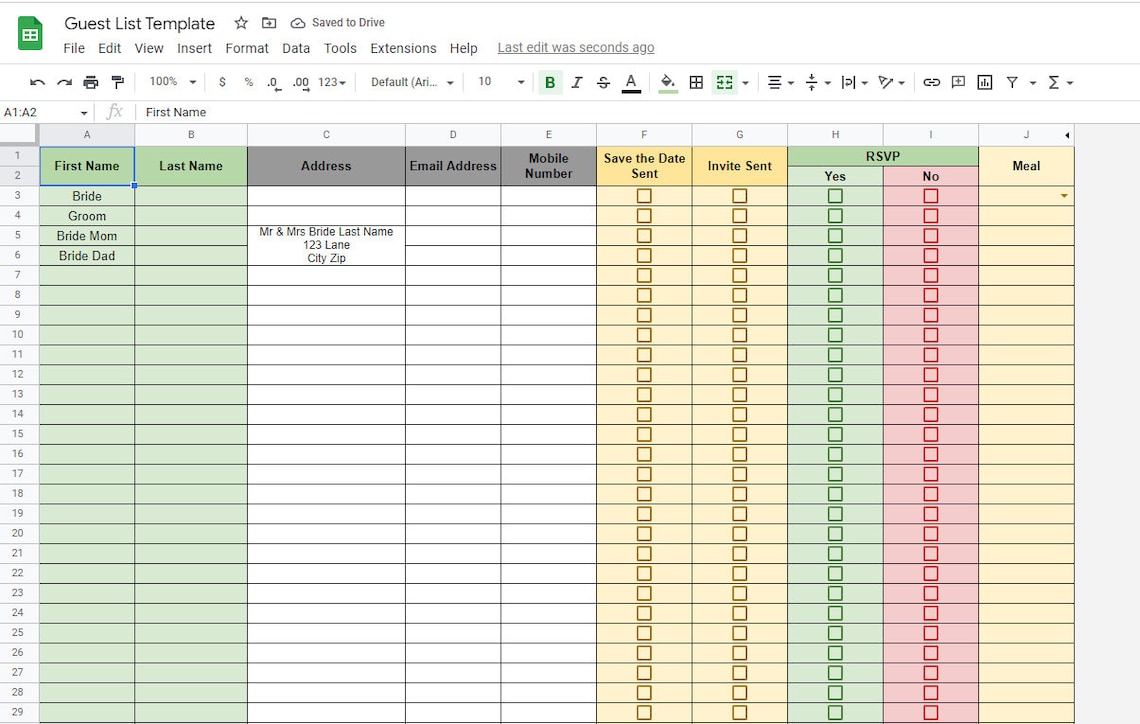The width and height of the screenshot is (1140, 724).
Task: Open the File menu
Action: coord(74,48)
